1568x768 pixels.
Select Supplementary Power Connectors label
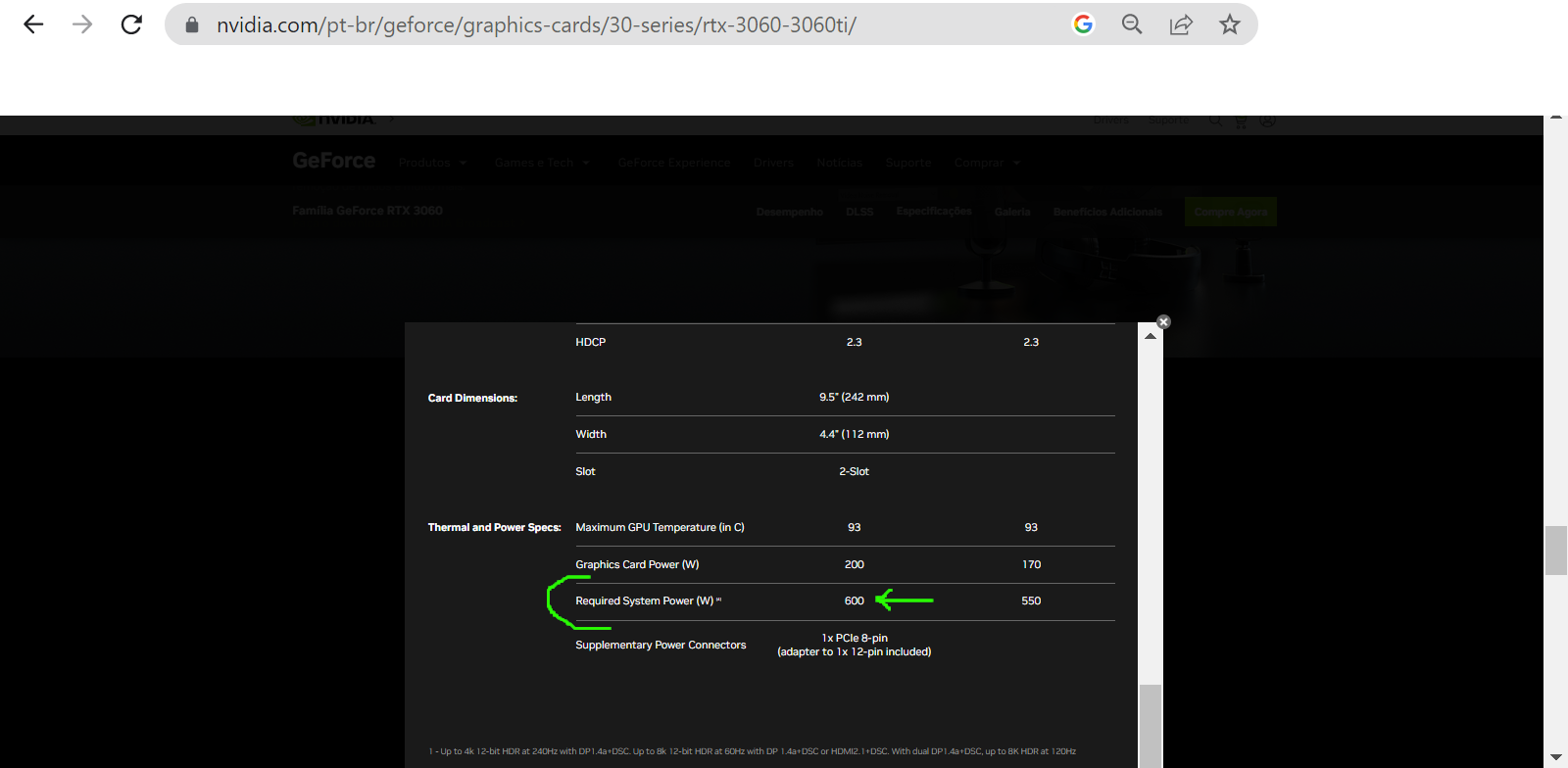[661, 645]
